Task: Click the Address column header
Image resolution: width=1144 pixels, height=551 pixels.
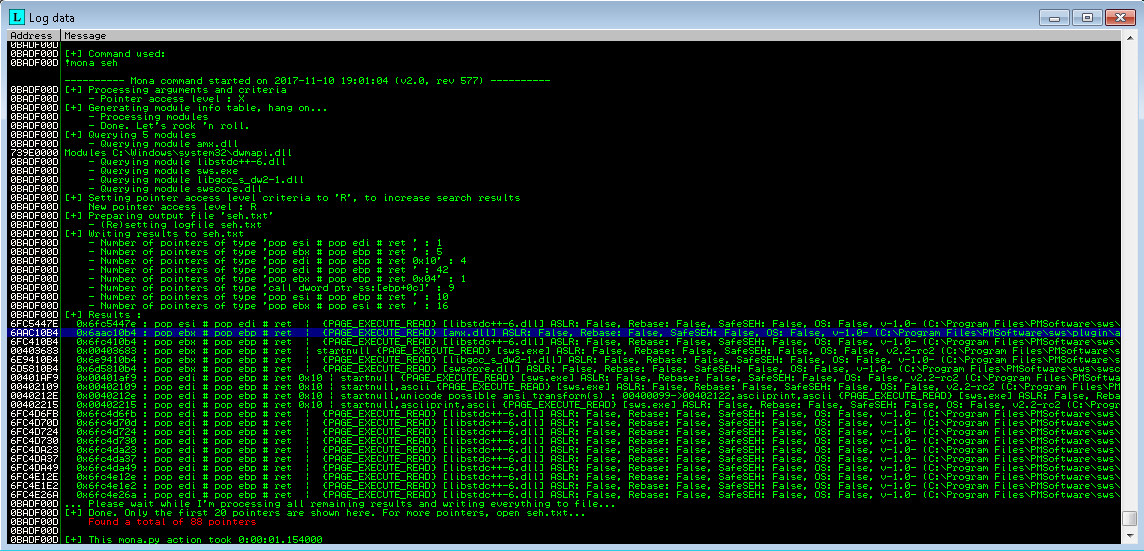Action: pos(34,35)
